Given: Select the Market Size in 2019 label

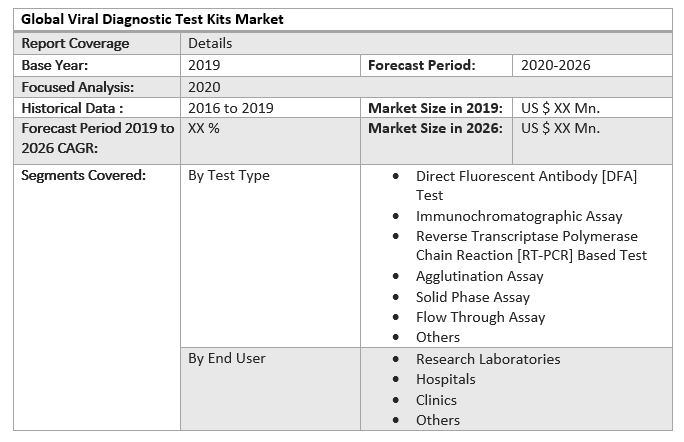Looking at the screenshot, I should click(435, 108).
